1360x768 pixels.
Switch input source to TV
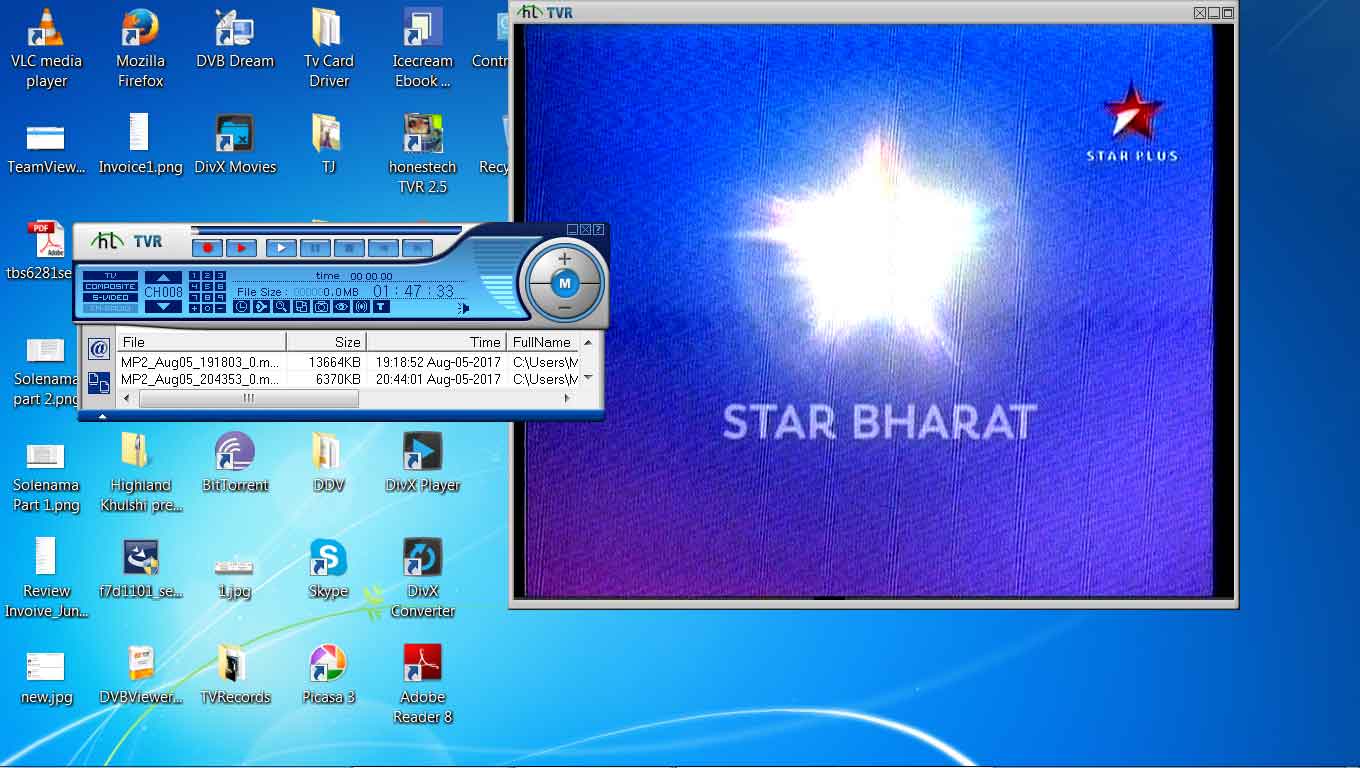pos(110,275)
